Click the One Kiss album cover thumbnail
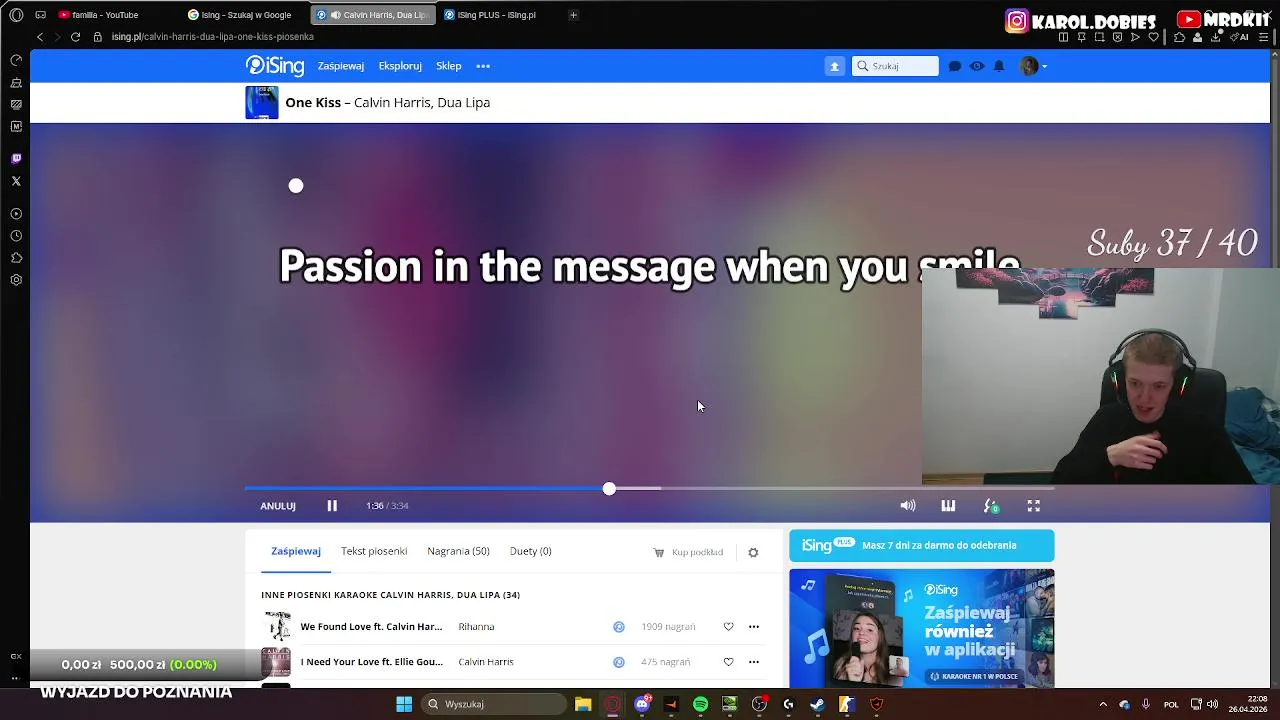This screenshot has width=1280, height=720. click(262, 103)
